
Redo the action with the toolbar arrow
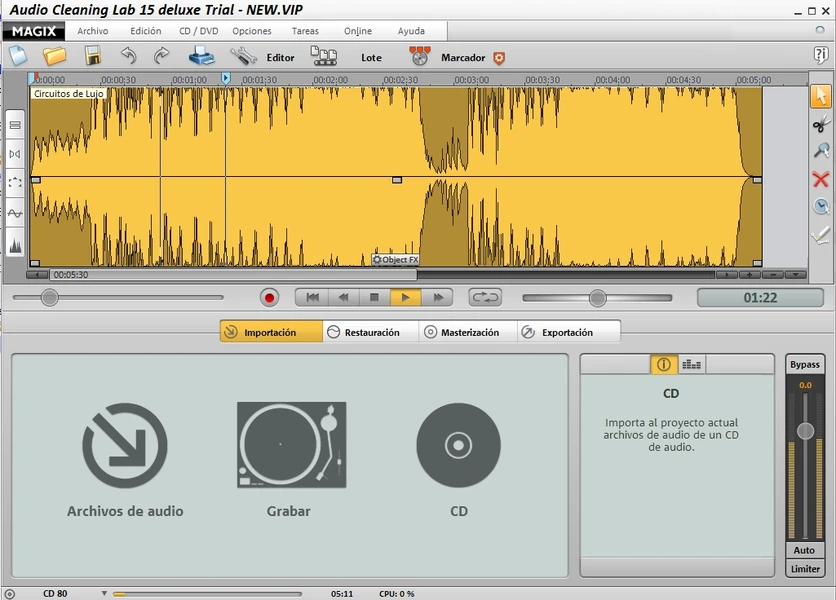coord(162,55)
